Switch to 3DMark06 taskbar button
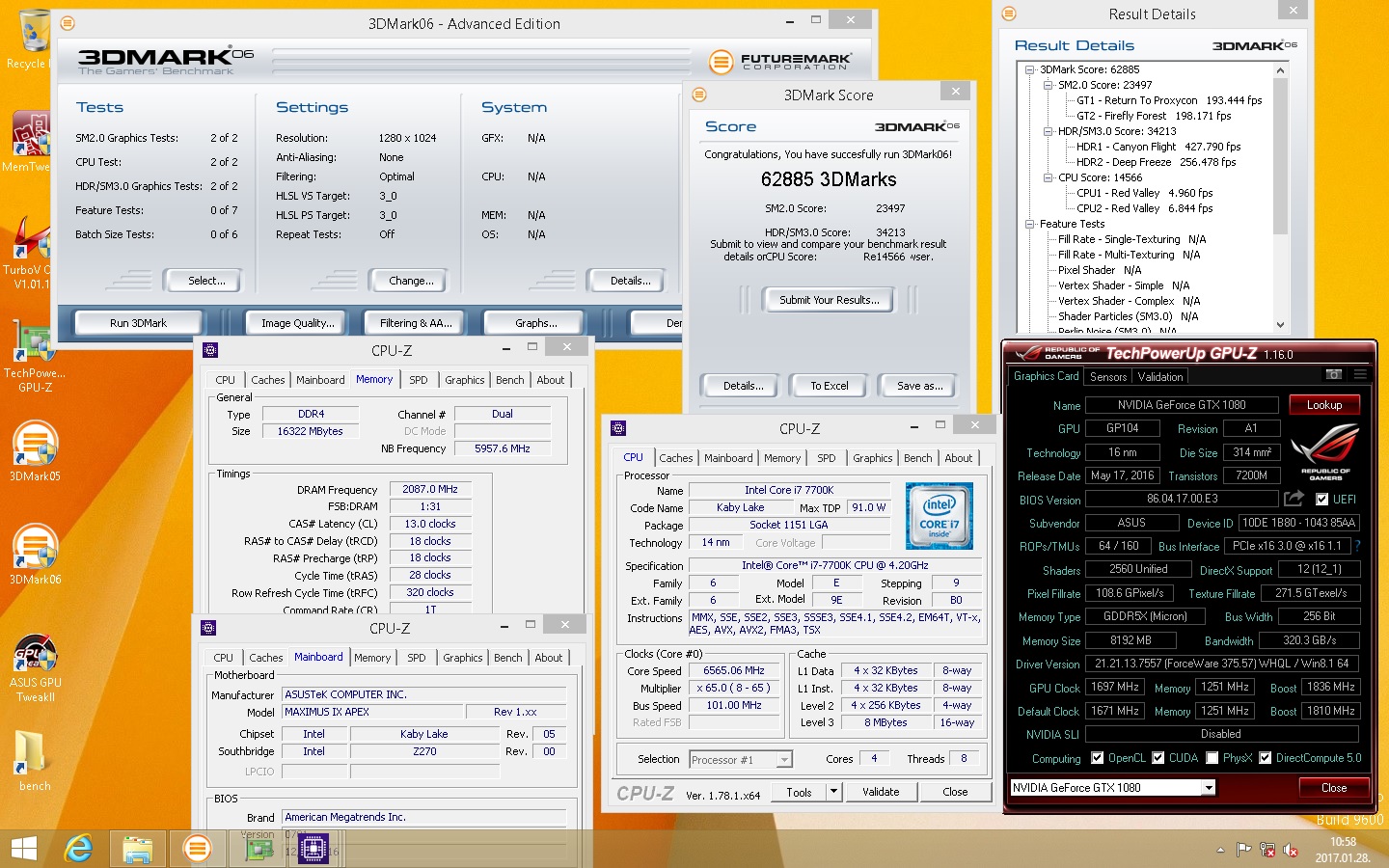The width and height of the screenshot is (1389, 868). coord(197,849)
